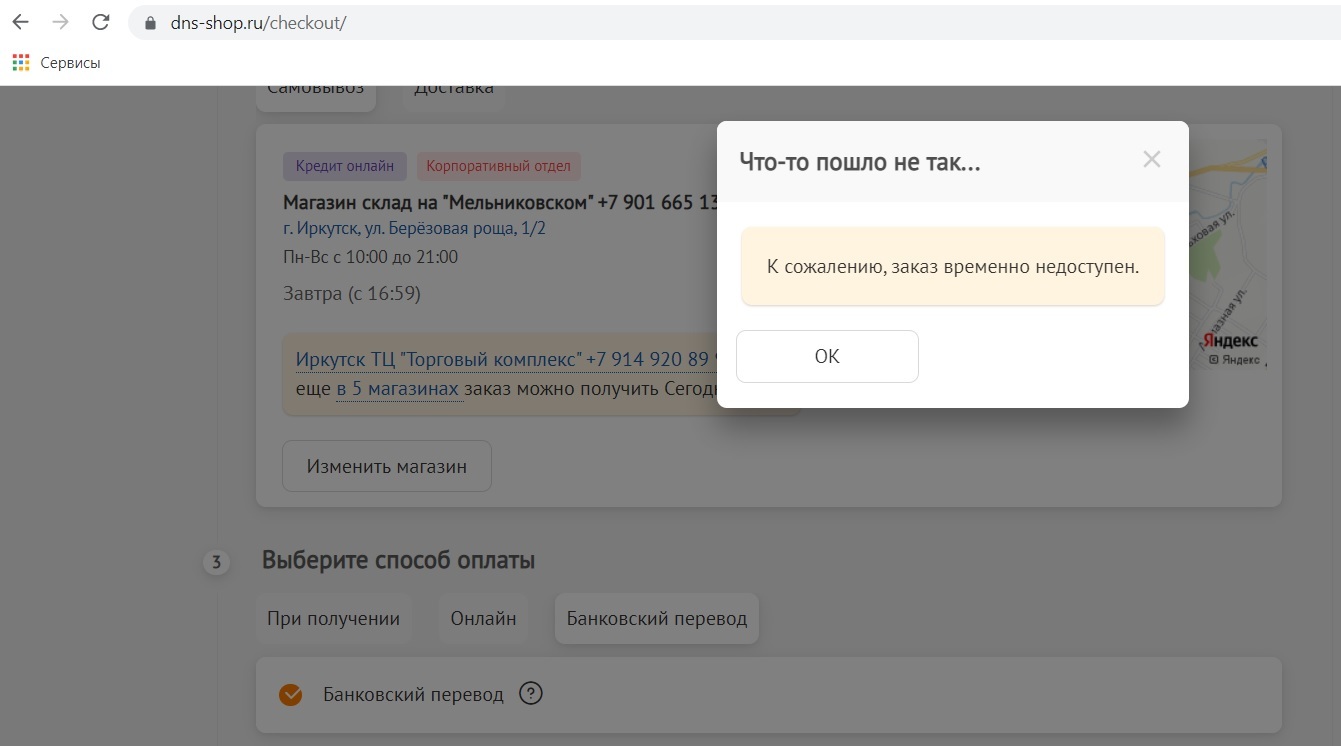Select the Доставка delivery tab
Viewport: 1341px width, 746px height.
pos(454,90)
